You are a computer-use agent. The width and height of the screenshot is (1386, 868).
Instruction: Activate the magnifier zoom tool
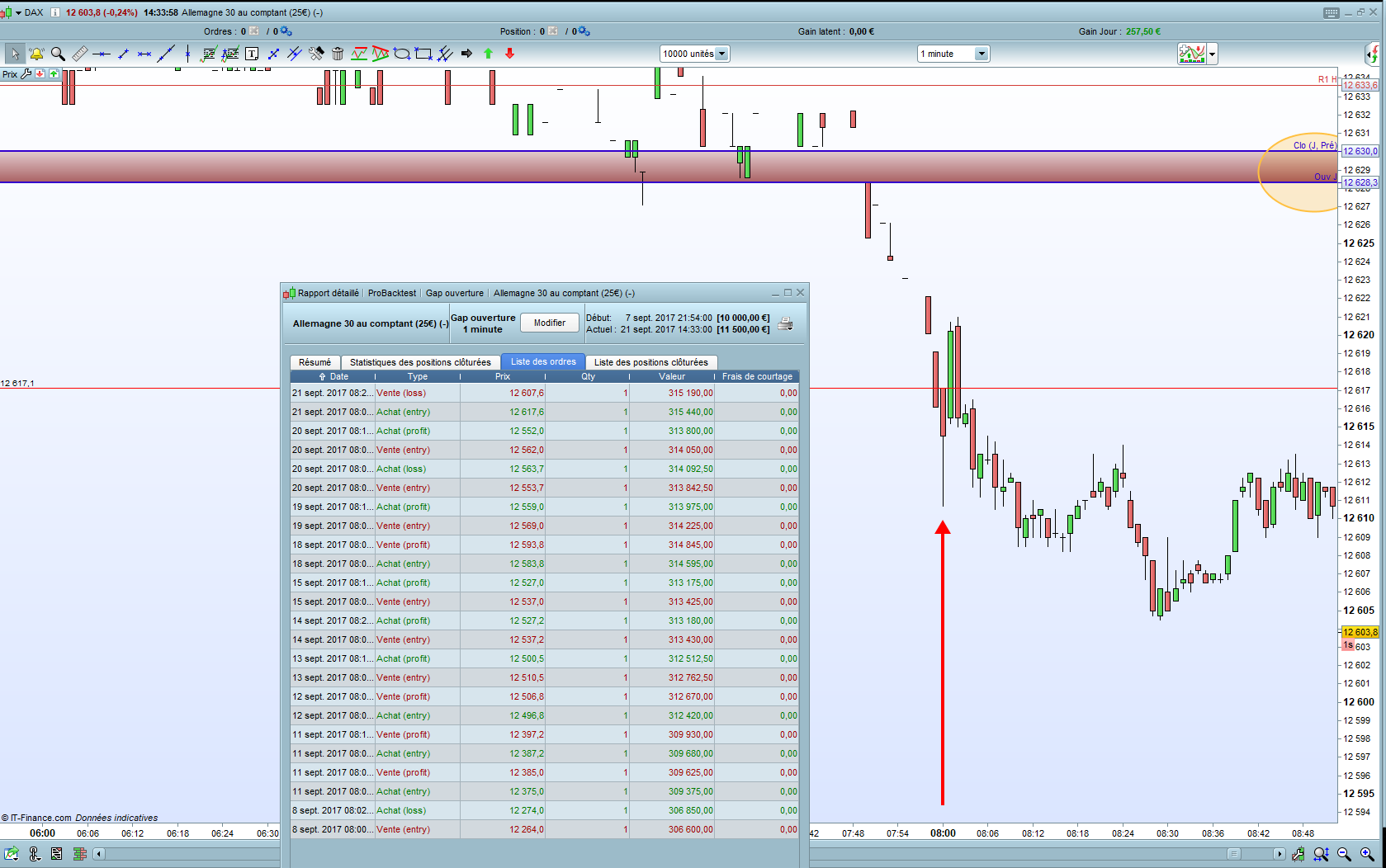pyautogui.click(x=58, y=54)
